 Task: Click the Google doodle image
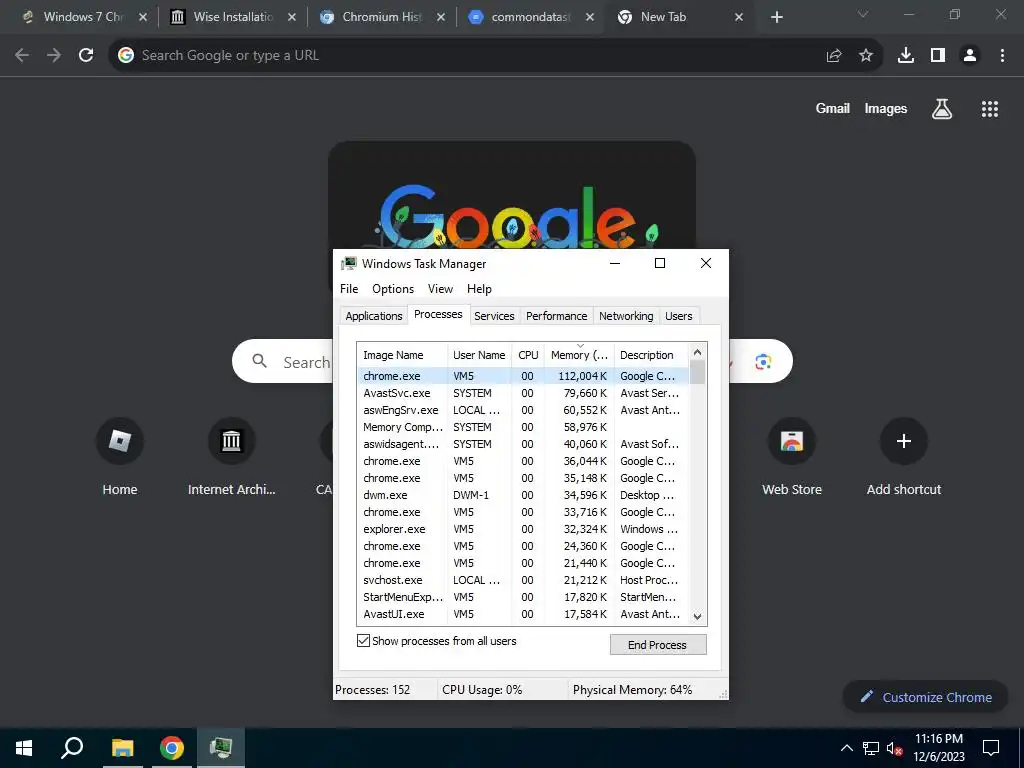(511, 196)
